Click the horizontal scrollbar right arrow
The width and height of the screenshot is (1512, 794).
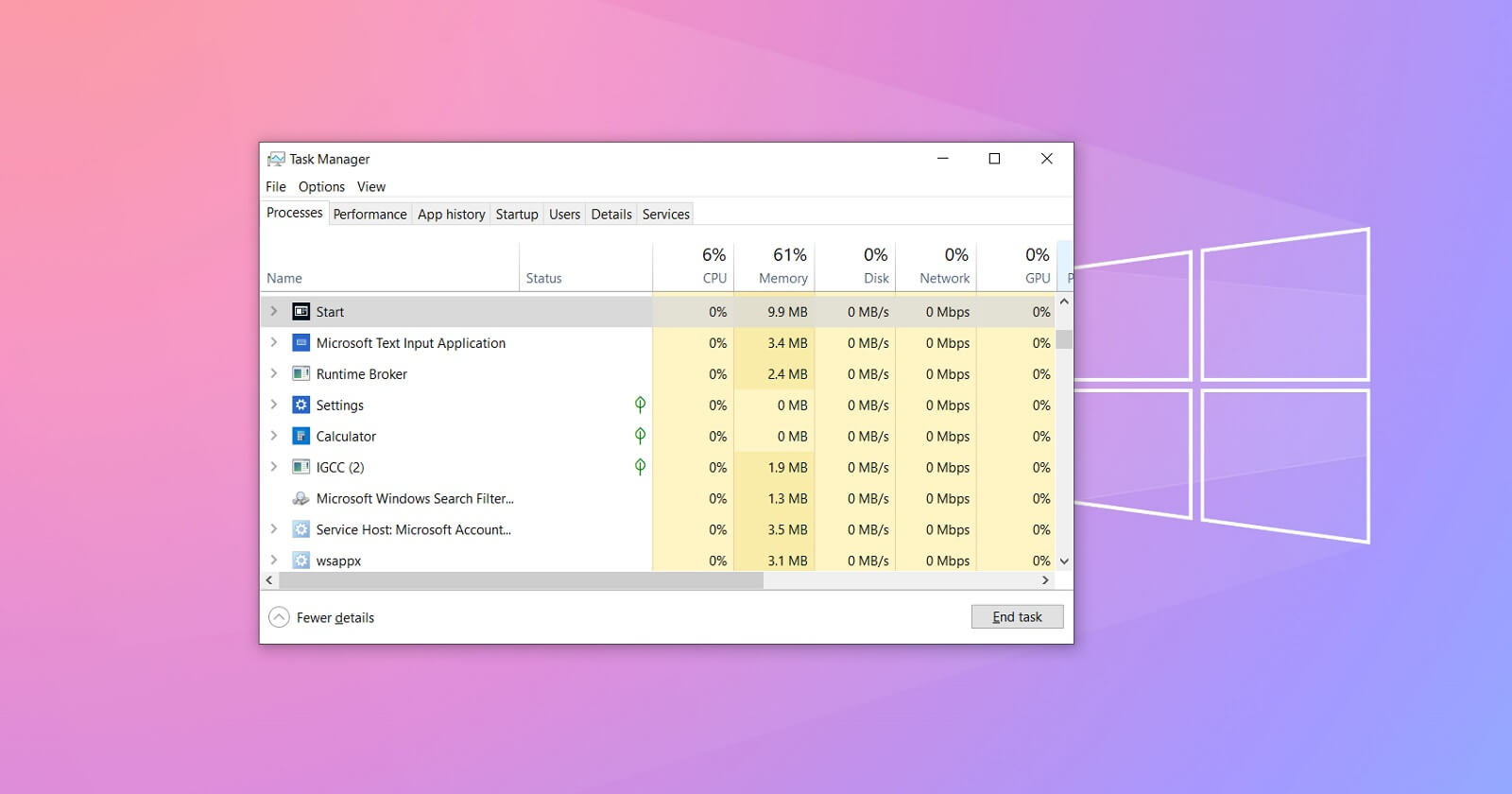pos(1045,580)
